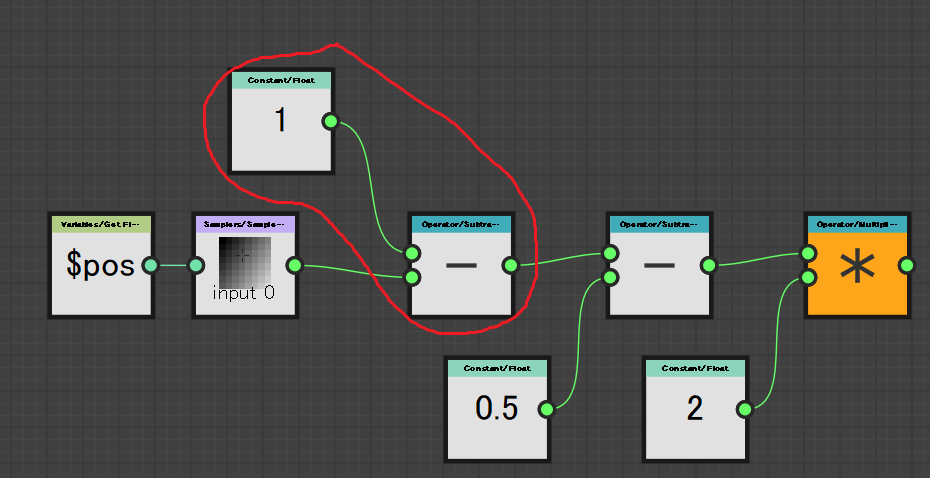Viewport: 930px width, 478px height.
Task: Click the output port of Float 1 node
Action: tap(331, 122)
